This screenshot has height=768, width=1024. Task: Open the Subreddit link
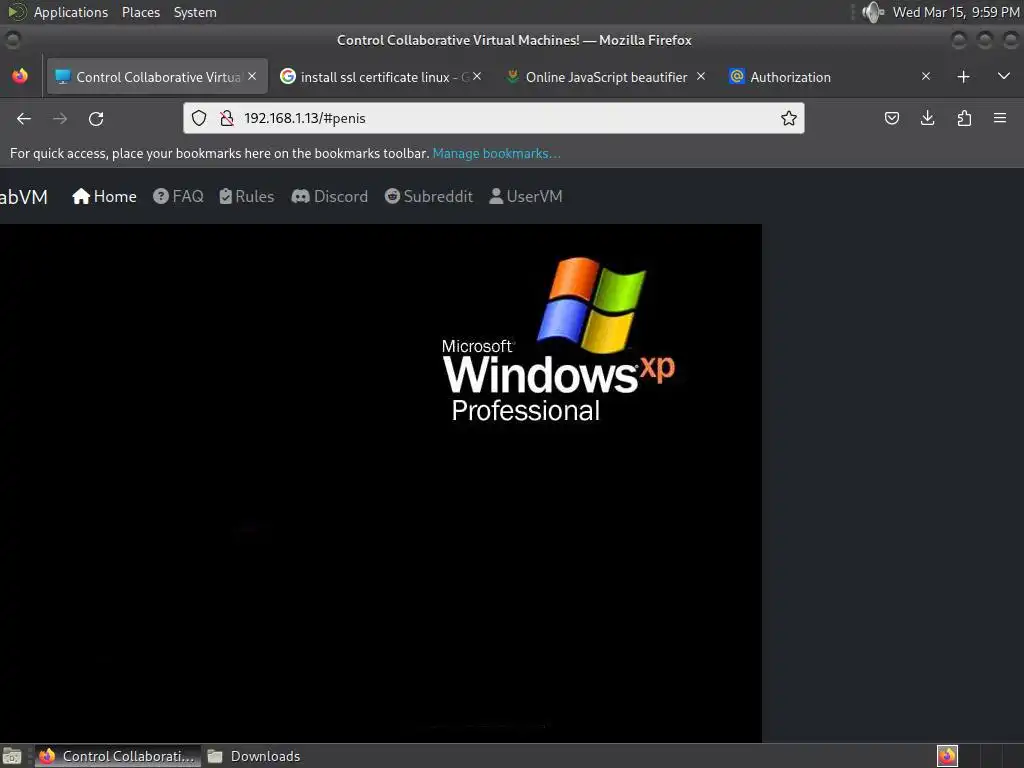click(x=428, y=197)
